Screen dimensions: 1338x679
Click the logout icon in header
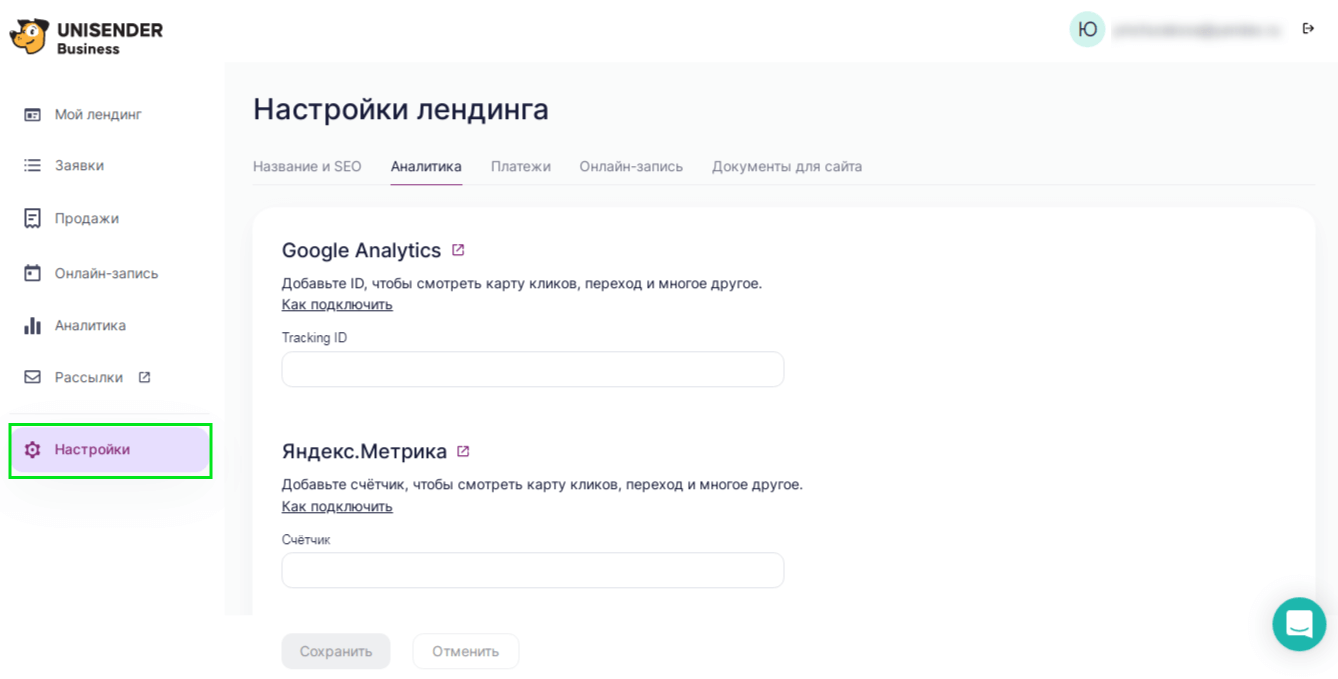click(x=1308, y=29)
